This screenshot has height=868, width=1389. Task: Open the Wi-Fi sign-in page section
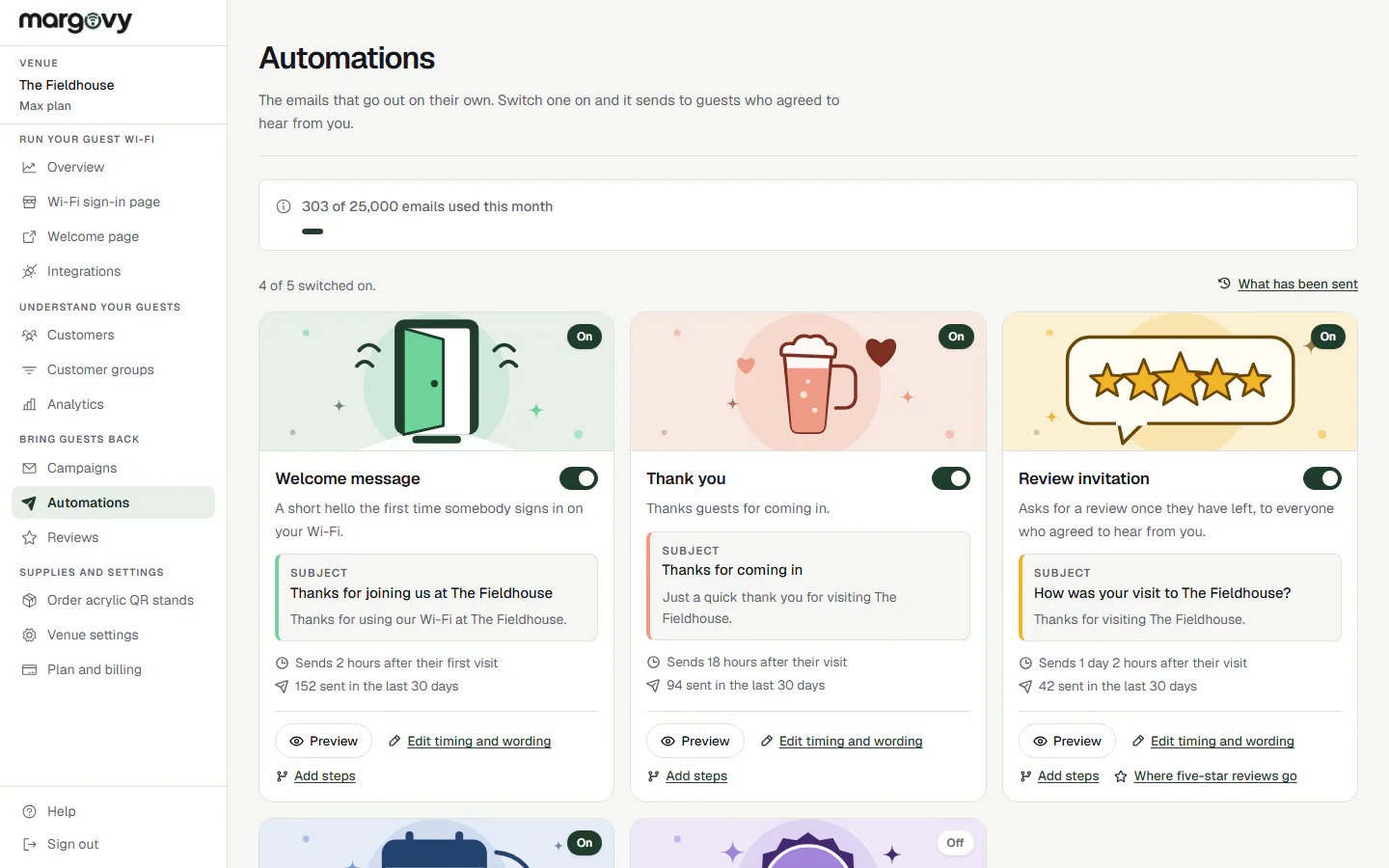coord(113,202)
